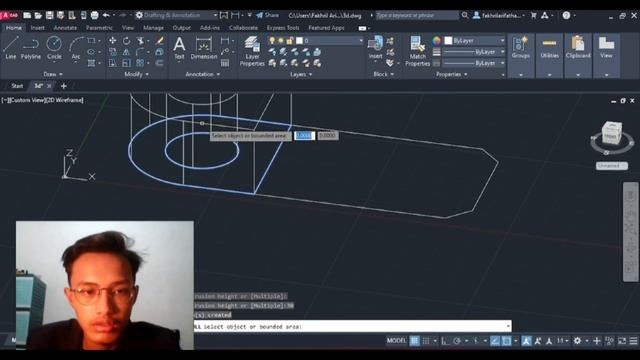Open the Express Tools ribbon tab
The height and width of the screenshot is (360, 640).
coord(283,28)
